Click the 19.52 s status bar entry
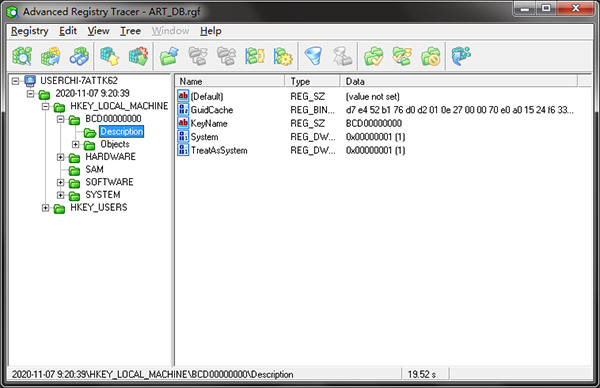Viewport: 600px width, 388px height. tap(422, 374)
